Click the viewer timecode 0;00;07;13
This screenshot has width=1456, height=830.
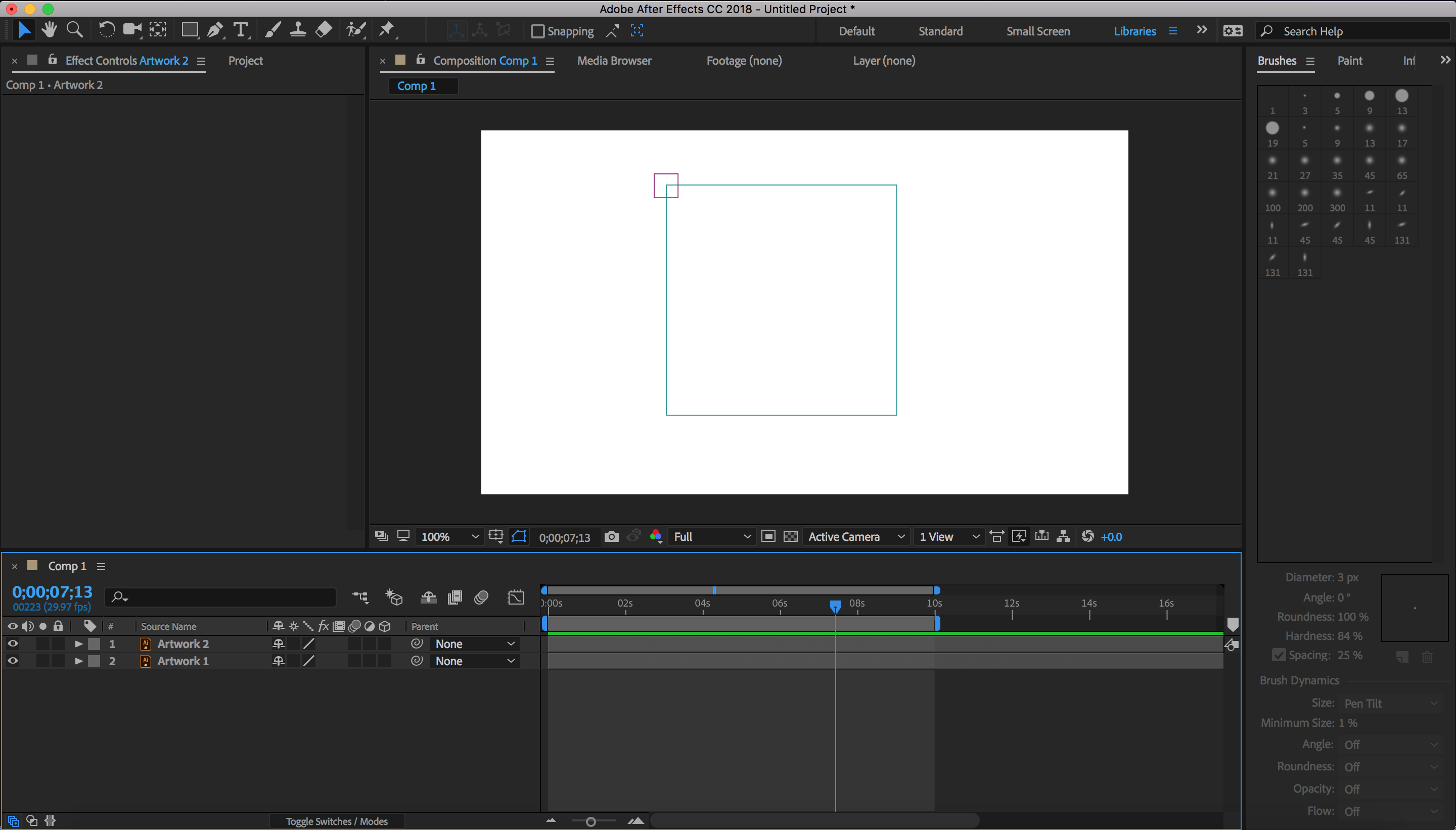point(564,537)
